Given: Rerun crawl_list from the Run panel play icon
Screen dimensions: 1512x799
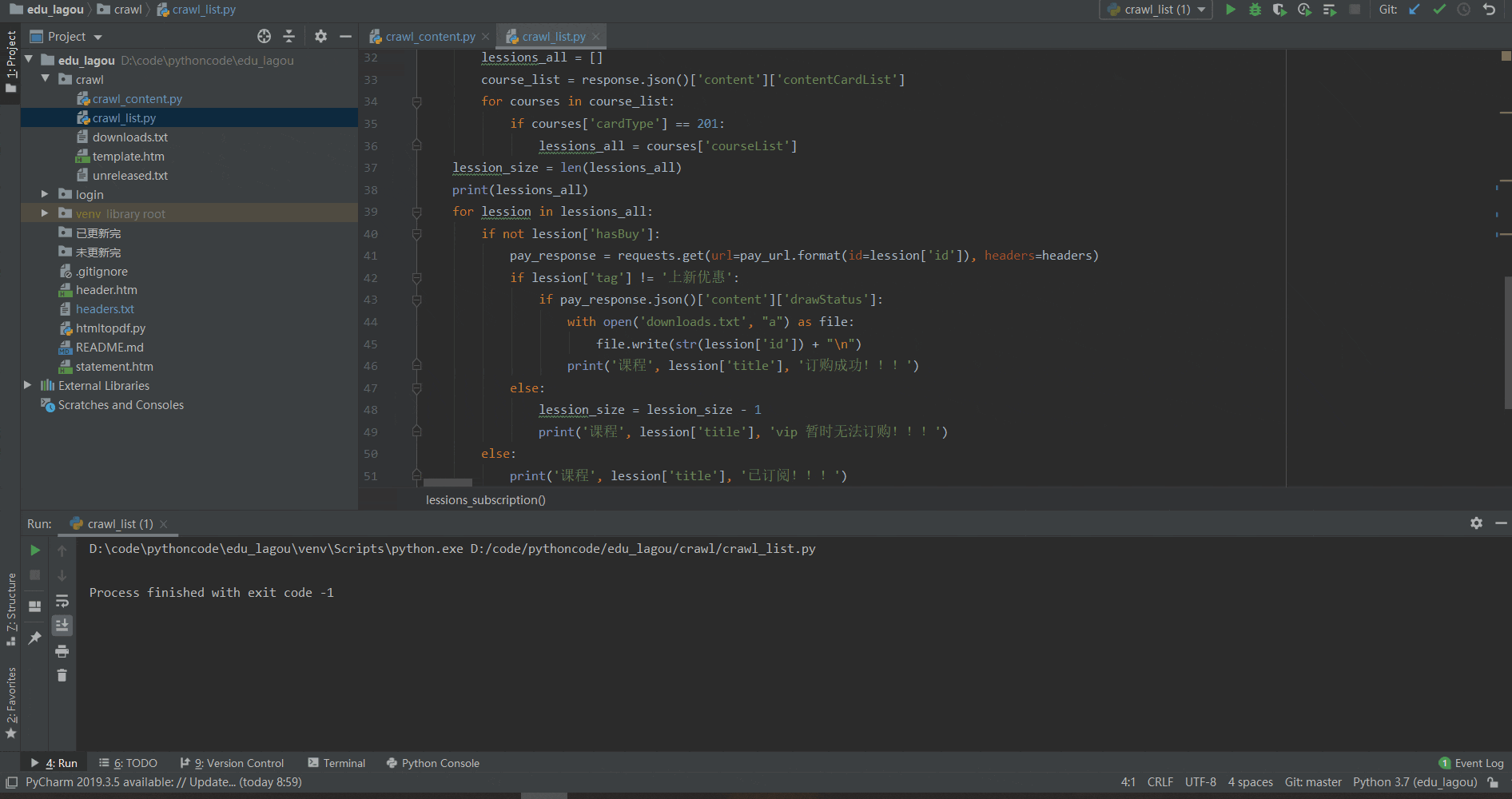Looking at the screenshot, I should [x=34, y=550].
